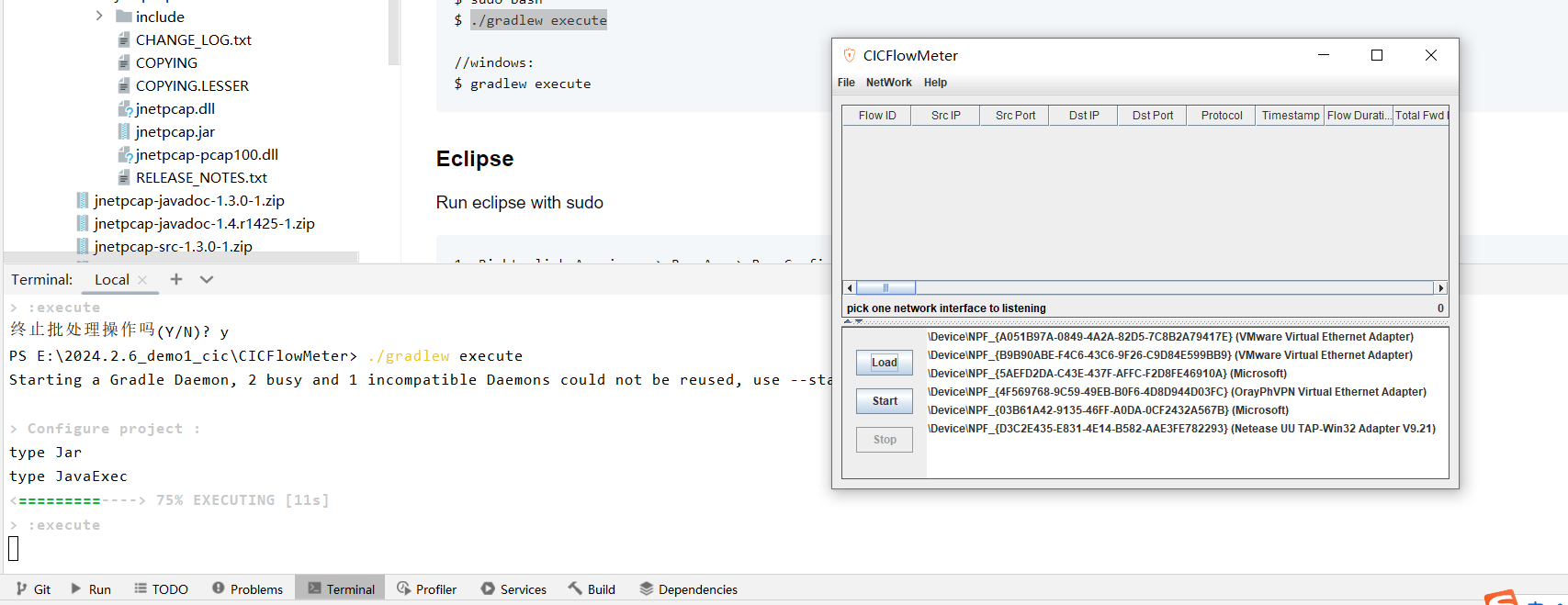This screenshot has height=605, width=1568.
Task: Select jnetpcap-javadoc-1.4.r1425-1.zip
Action: pyautogui.click(x=204, y=223)
